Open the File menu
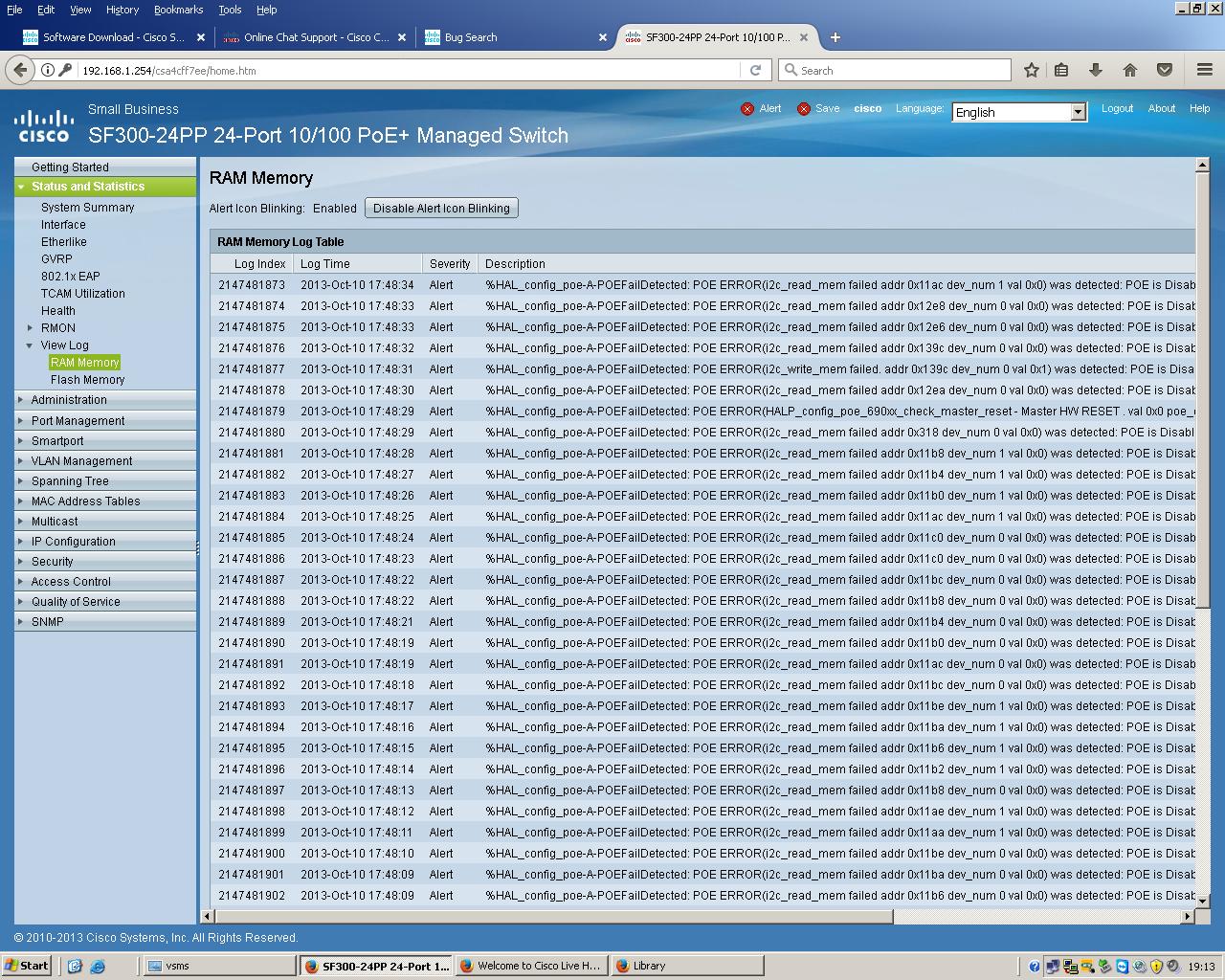Viewport: 1225px width, 980px height. 14,10
